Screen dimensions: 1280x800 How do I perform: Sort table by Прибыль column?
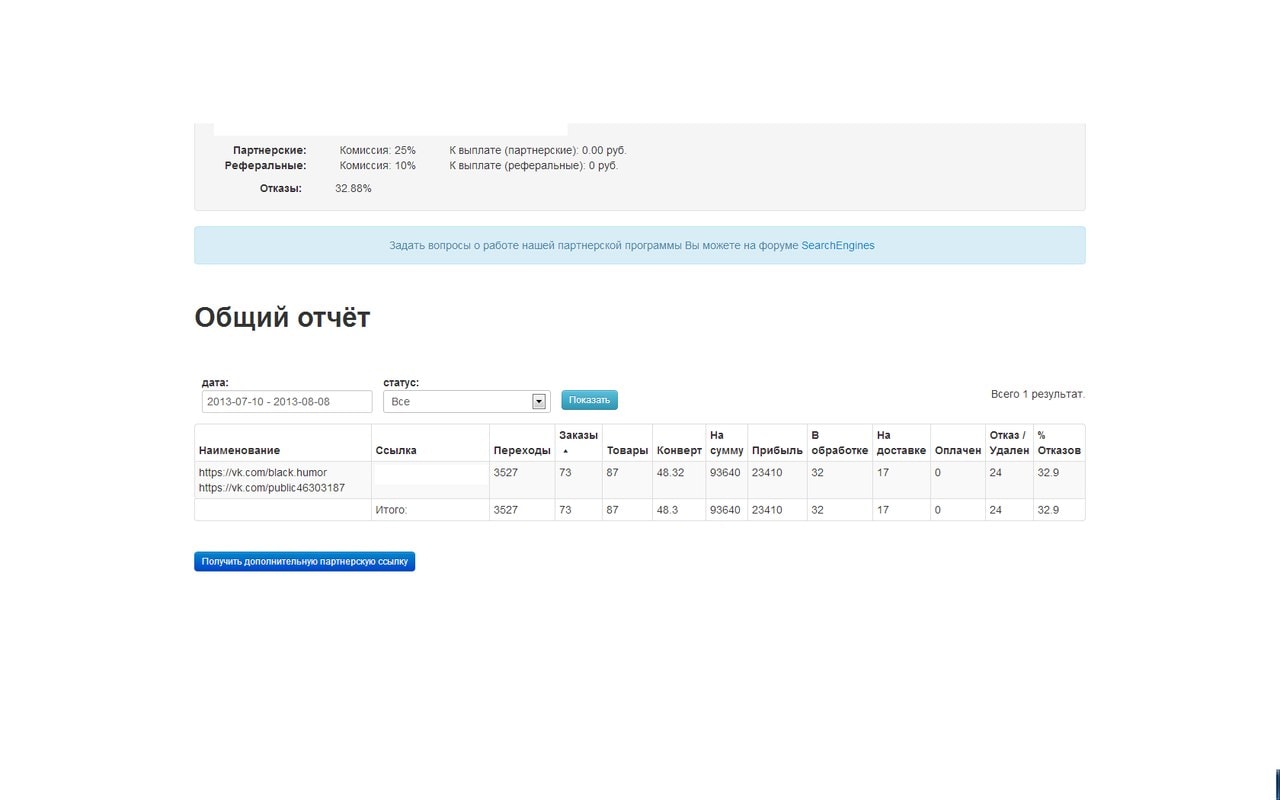(777, 451)
